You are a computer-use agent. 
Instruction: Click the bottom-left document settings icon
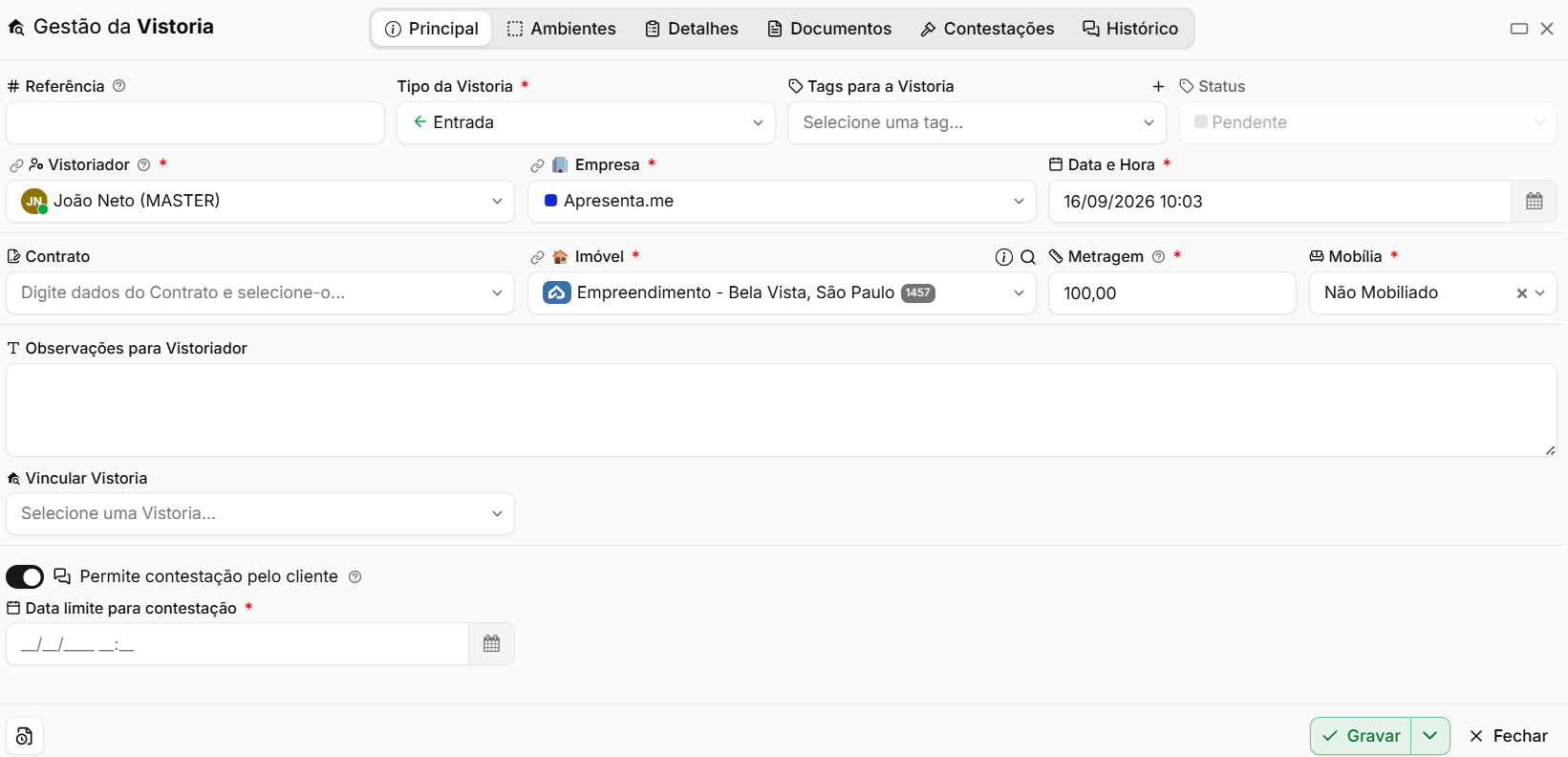pyautogui.click(x=25, y=736)
